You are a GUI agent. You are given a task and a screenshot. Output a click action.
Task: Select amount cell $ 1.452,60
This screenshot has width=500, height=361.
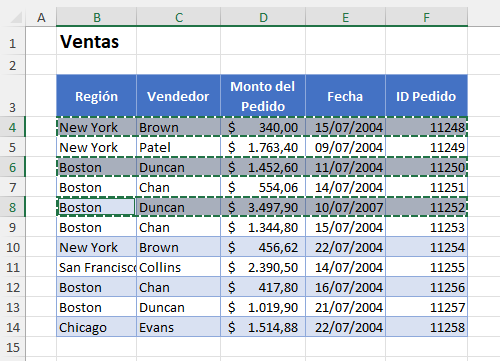tap(263, 167)
